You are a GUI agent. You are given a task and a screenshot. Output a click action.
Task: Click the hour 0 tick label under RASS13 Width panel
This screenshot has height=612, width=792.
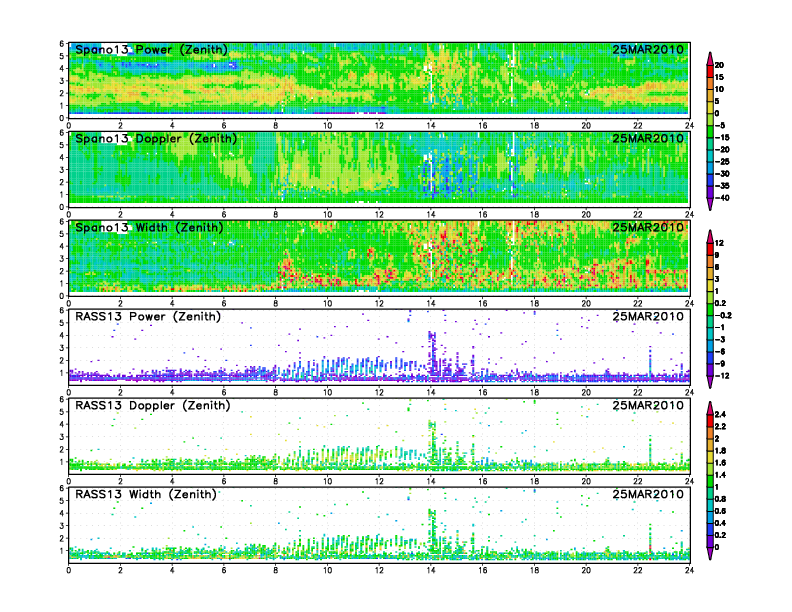(69, 570)
